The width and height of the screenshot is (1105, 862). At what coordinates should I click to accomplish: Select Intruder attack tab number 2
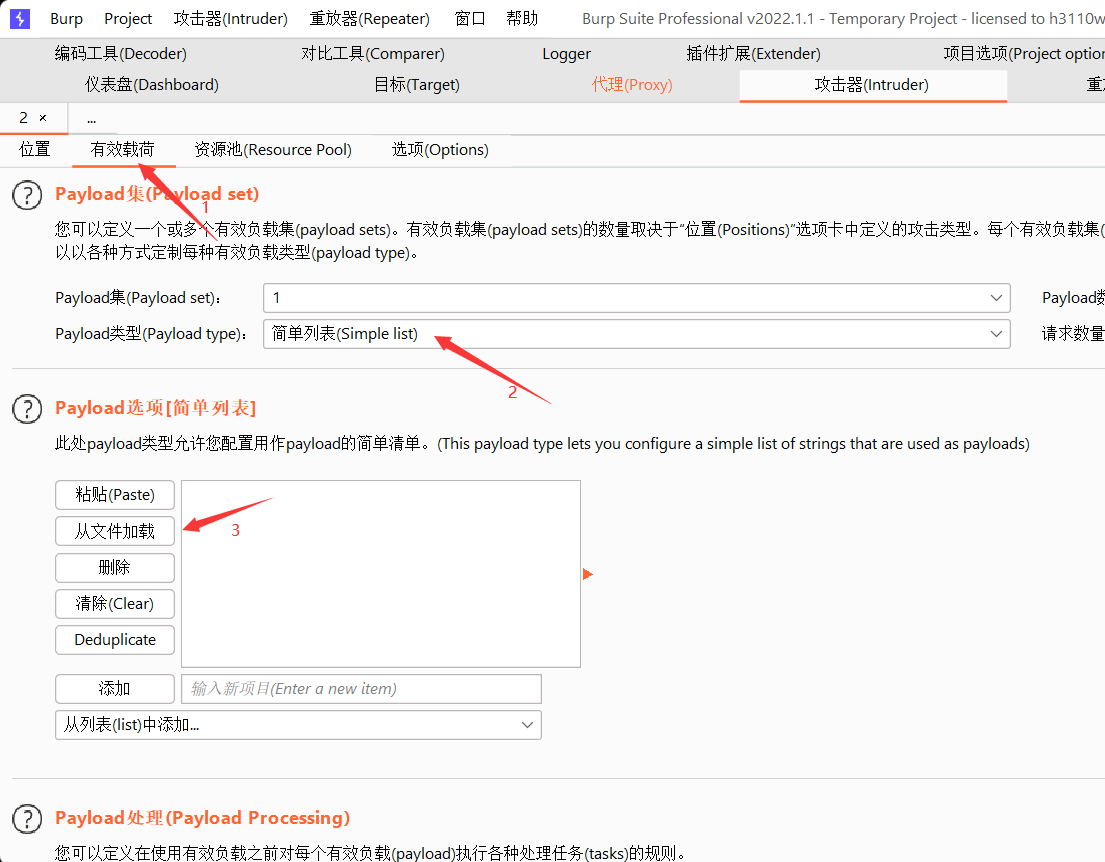pyautogui.click(x=24, y=118)
